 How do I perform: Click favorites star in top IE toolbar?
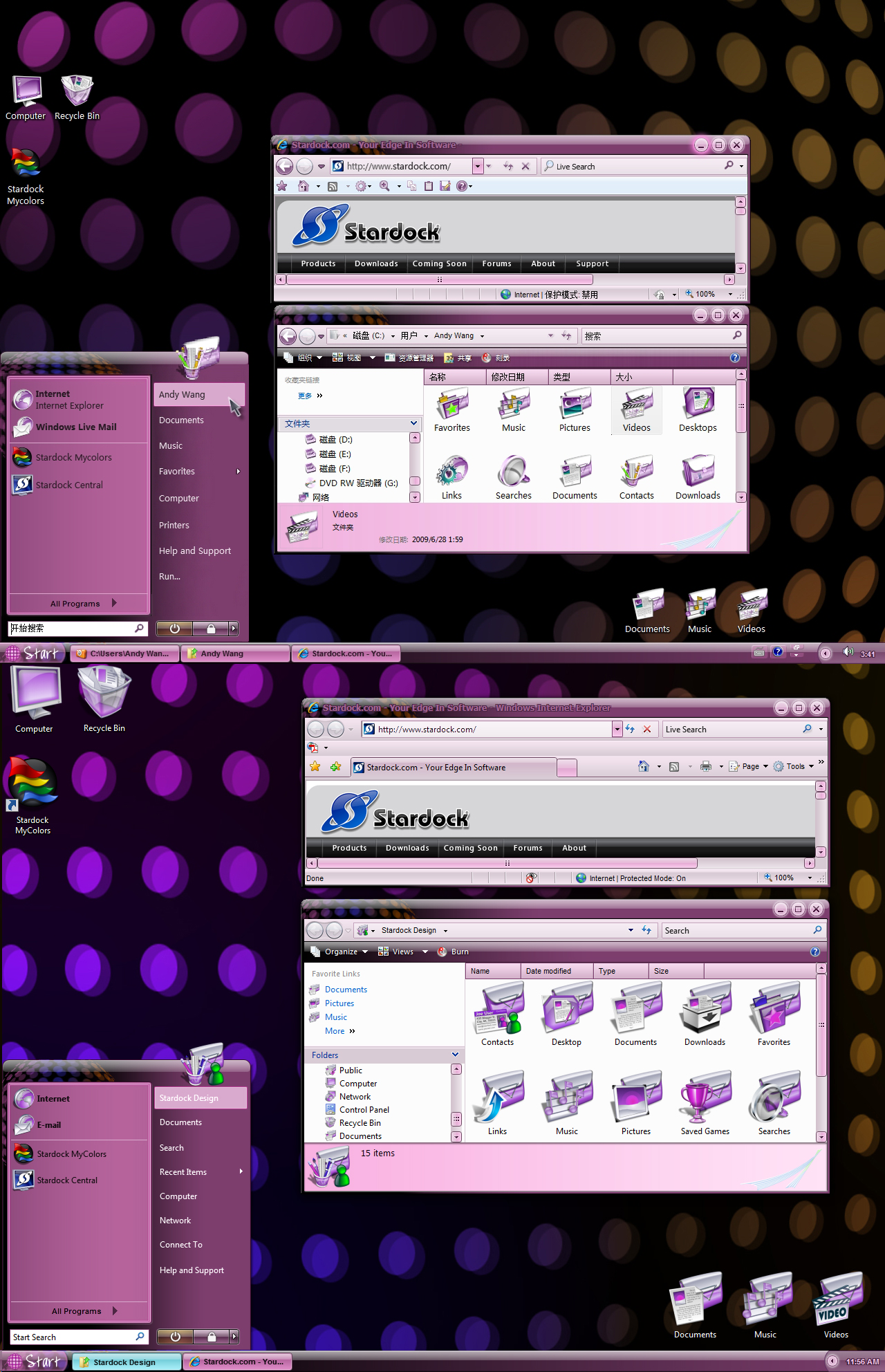tap(282, 186)
